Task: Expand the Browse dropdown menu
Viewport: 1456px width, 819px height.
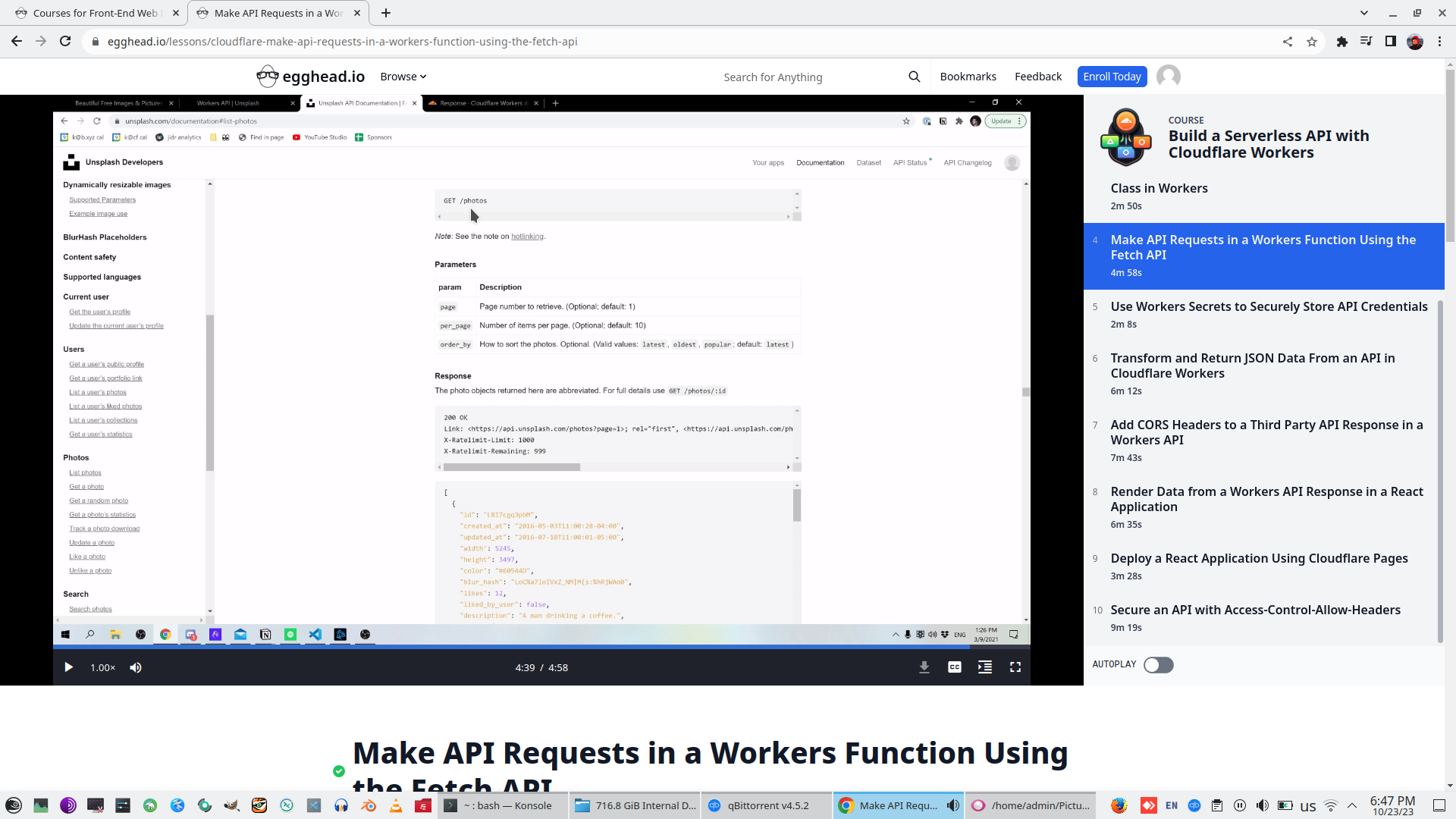Action: tap(403, 77)
